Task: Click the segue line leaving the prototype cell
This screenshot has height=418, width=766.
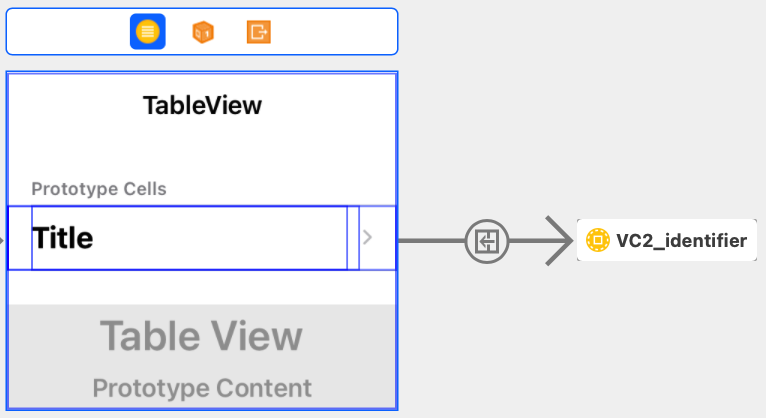Action: [430, 240]
